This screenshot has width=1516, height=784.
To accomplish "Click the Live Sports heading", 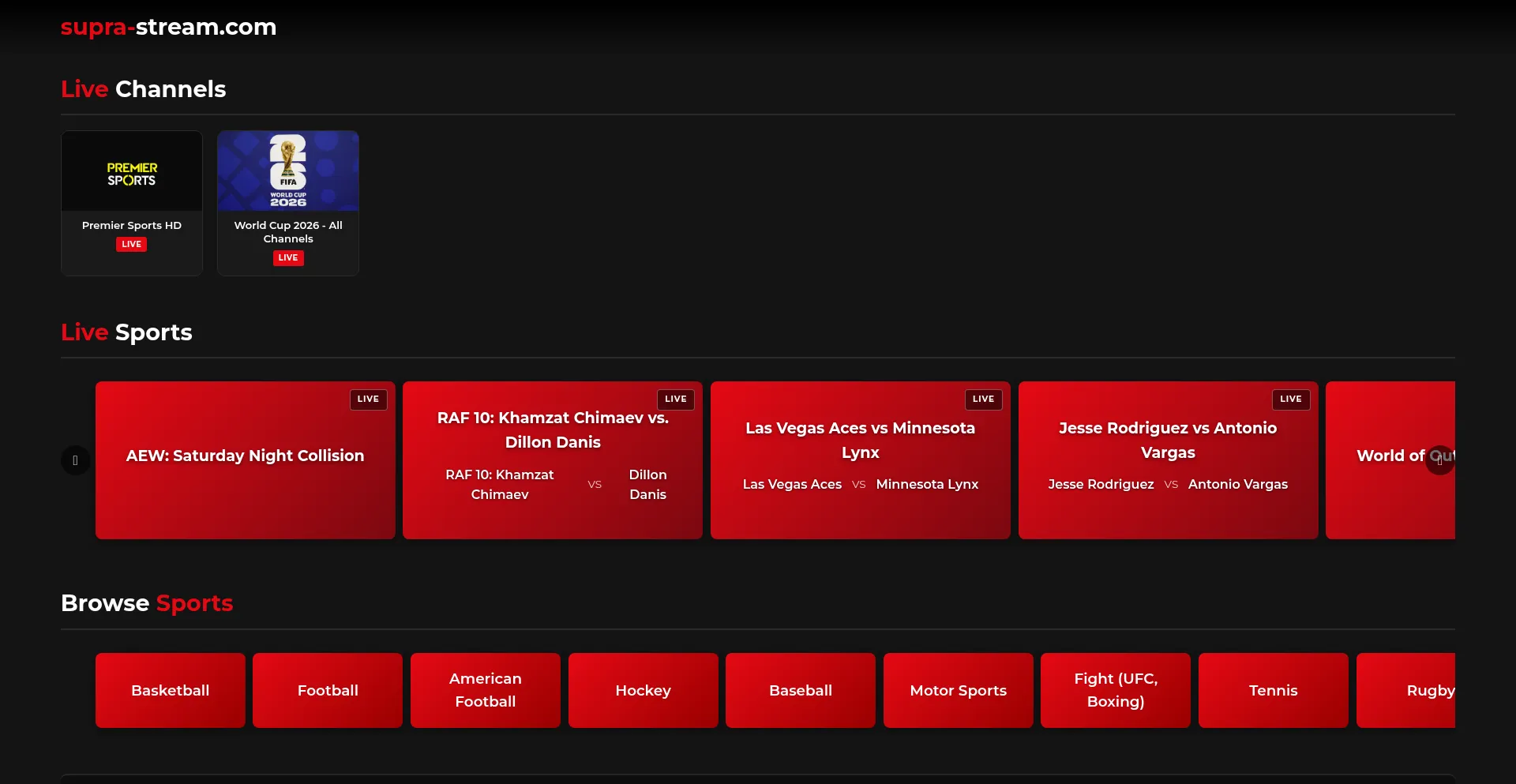I will (x=126, y=332).
